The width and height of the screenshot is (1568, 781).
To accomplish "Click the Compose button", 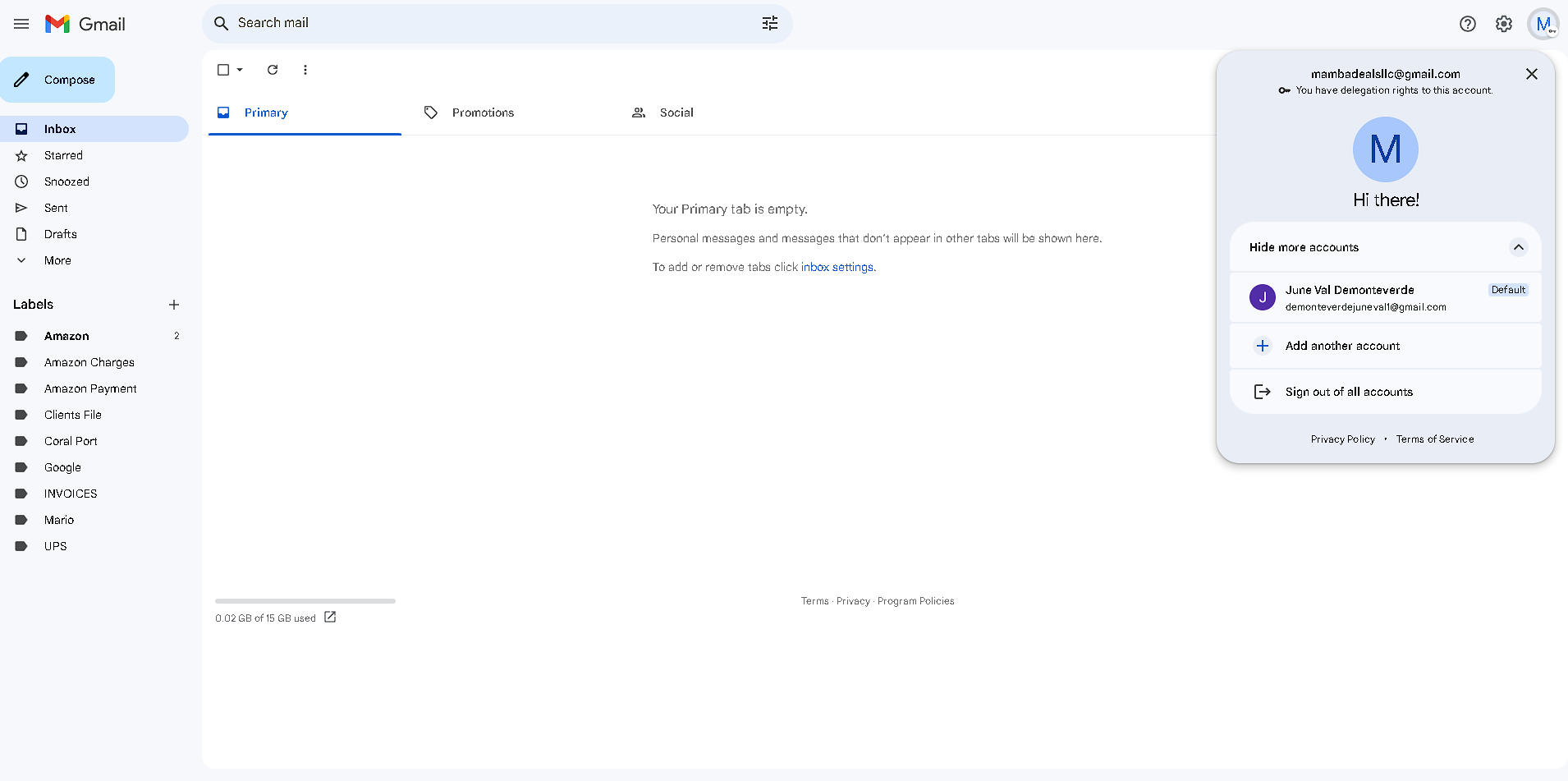I will (57, 80).
